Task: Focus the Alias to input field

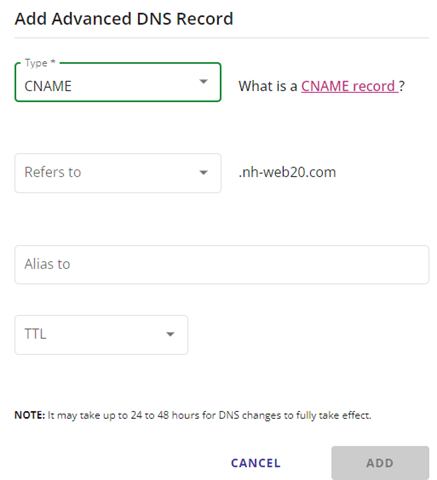Action: pyautogui.click(x=222, y=265)
